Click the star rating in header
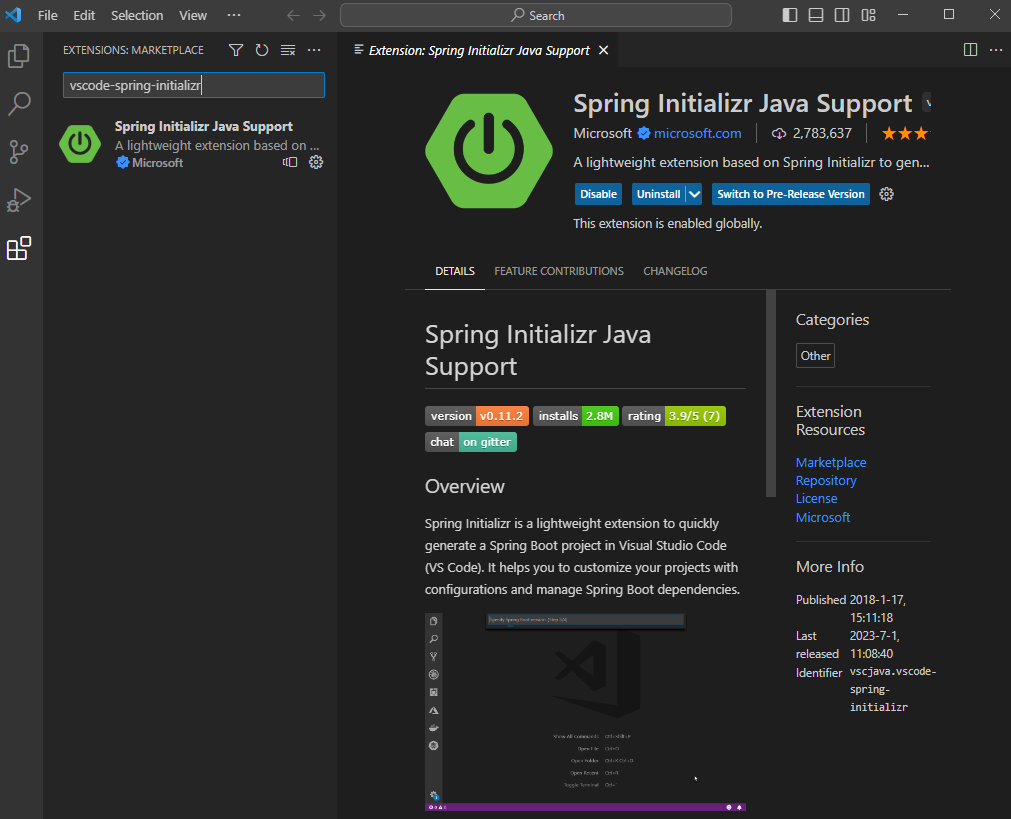 [905, 133]
